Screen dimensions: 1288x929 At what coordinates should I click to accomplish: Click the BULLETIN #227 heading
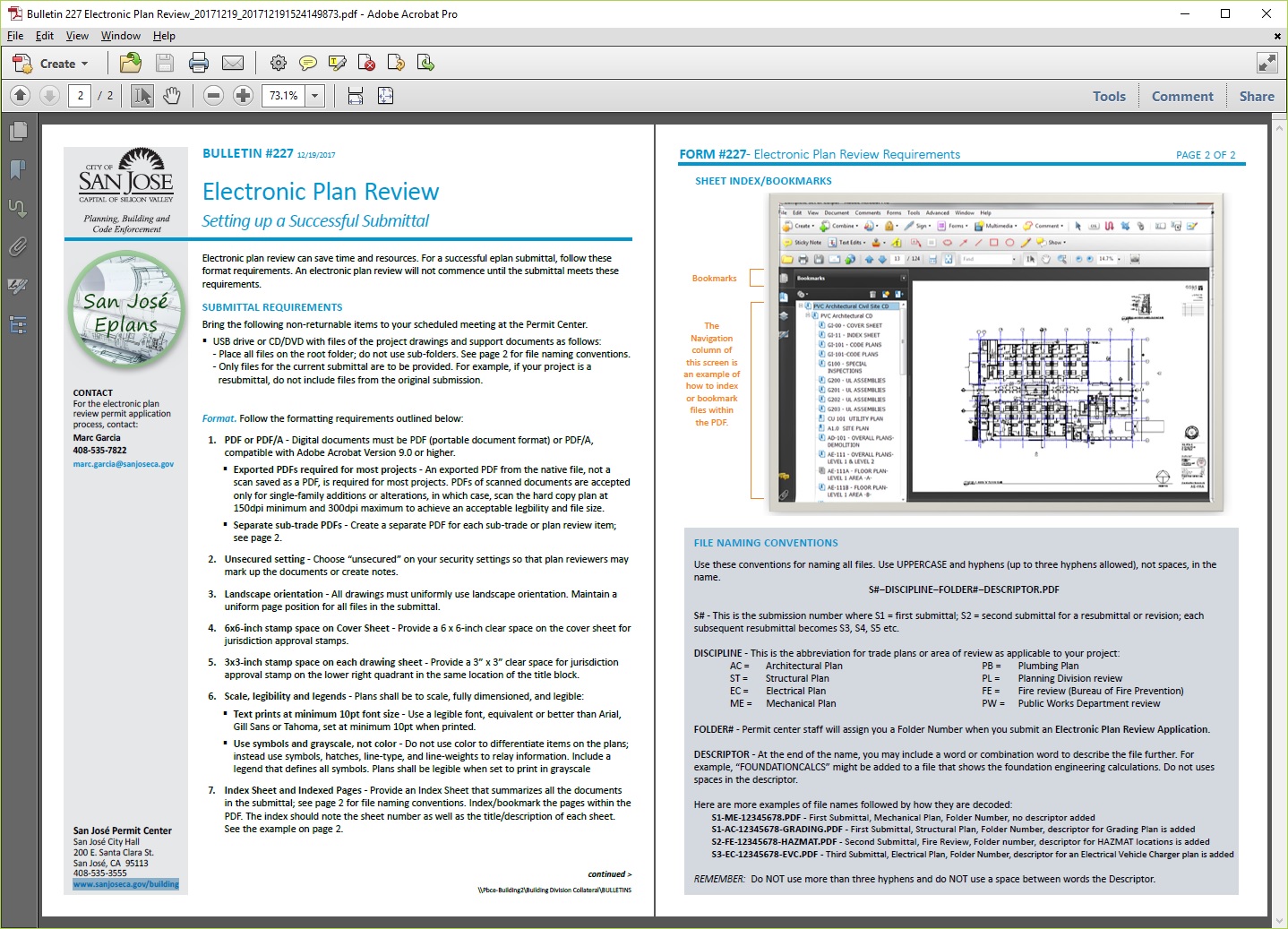(248, 153)
